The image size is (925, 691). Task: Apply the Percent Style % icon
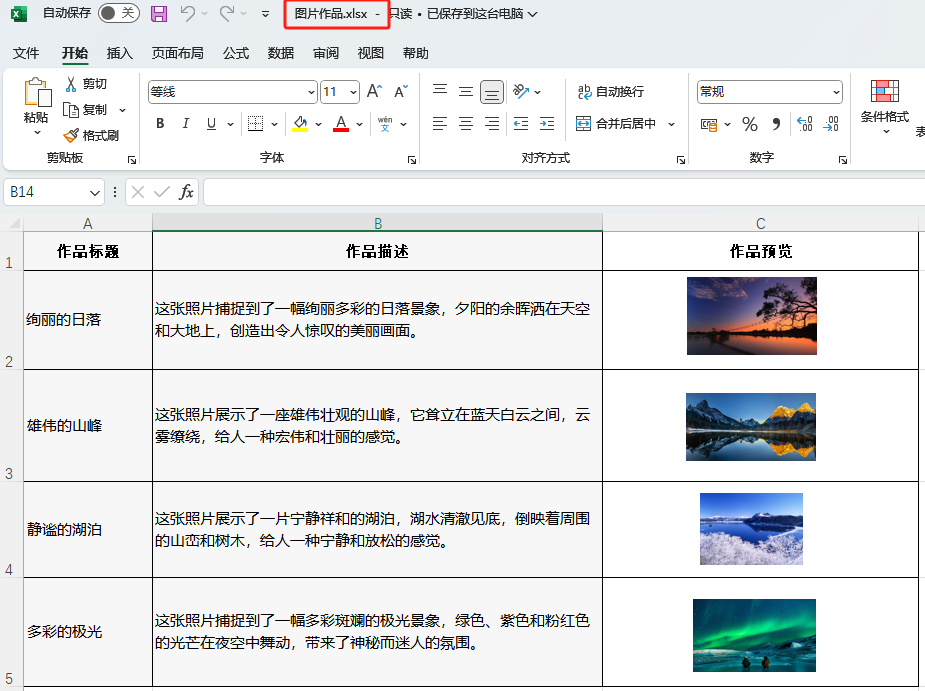pyautogui.click(x=748, y=124)
